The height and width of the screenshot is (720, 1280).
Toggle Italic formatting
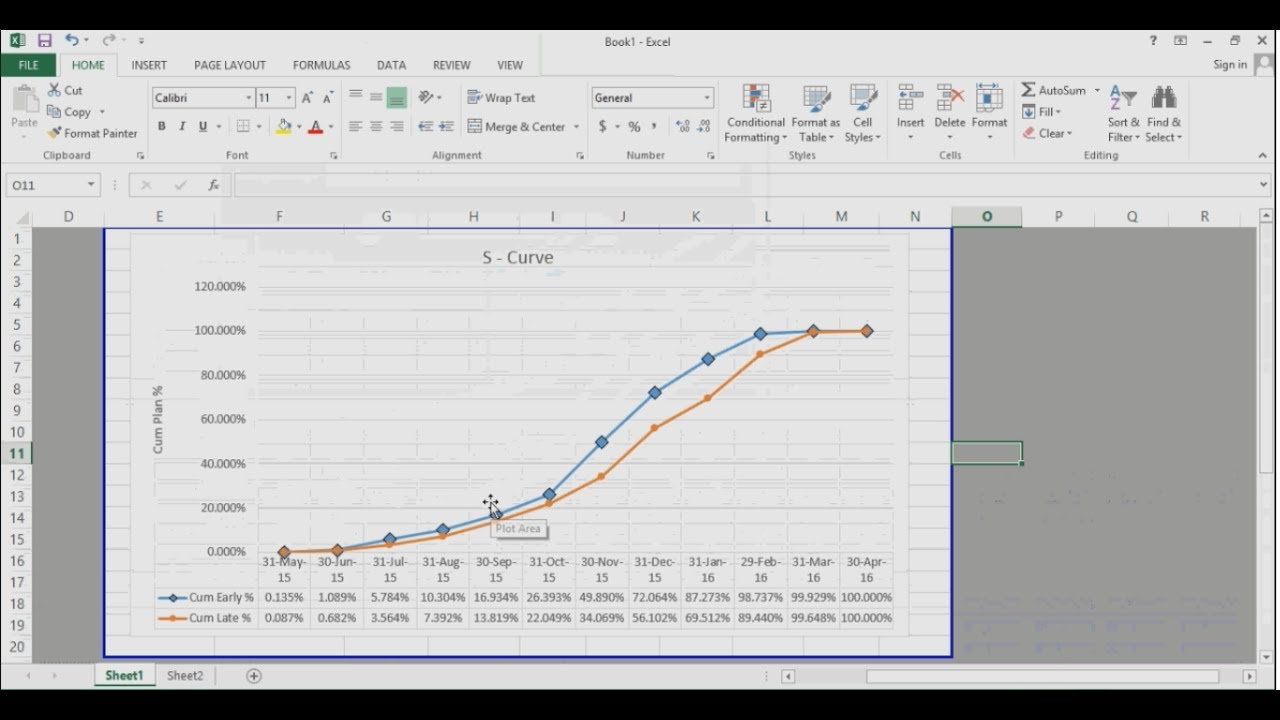pos(182,127)
